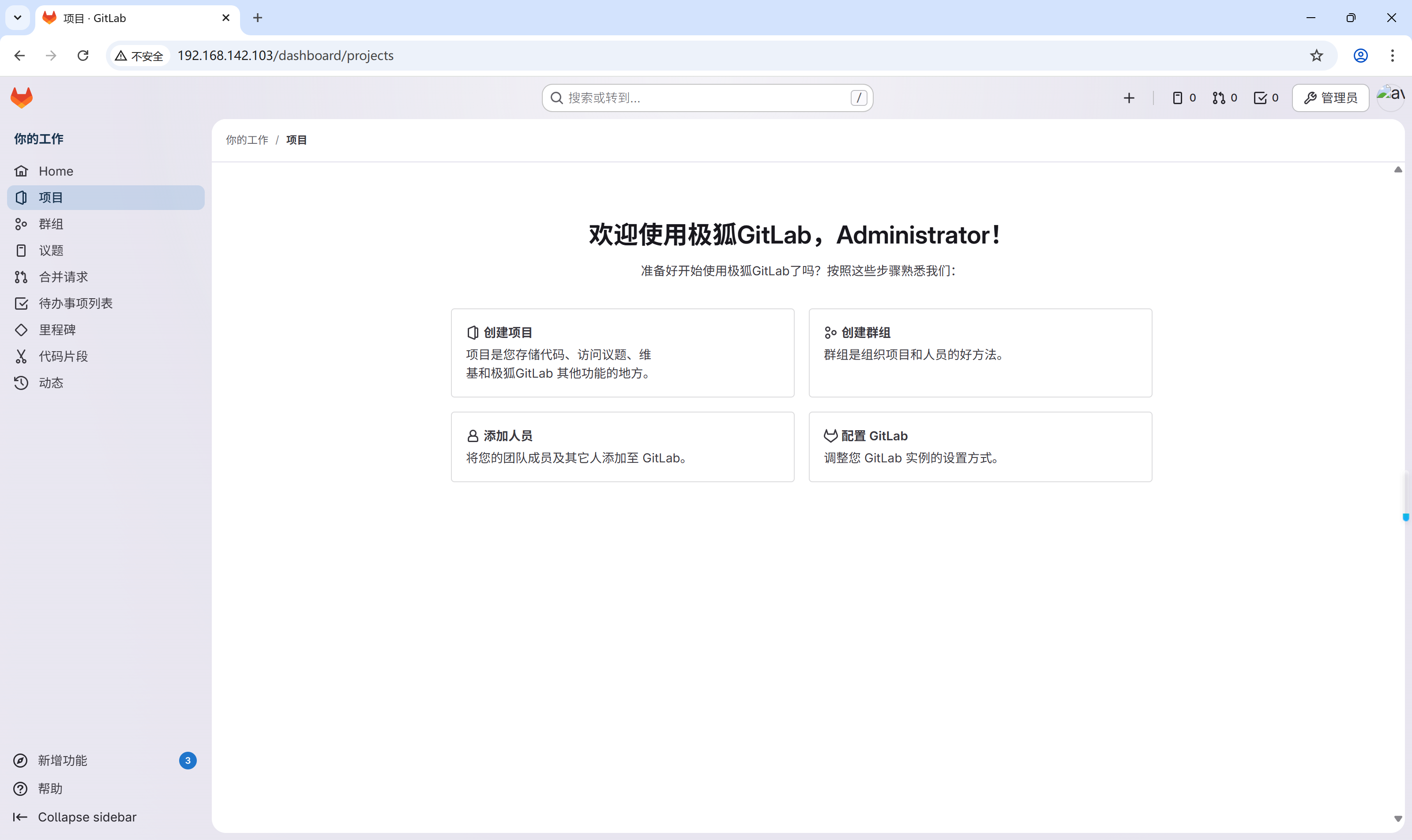The image size is (1412, 840).
Task: Select 群组 in the sidebar
Action: click(50, 224)
